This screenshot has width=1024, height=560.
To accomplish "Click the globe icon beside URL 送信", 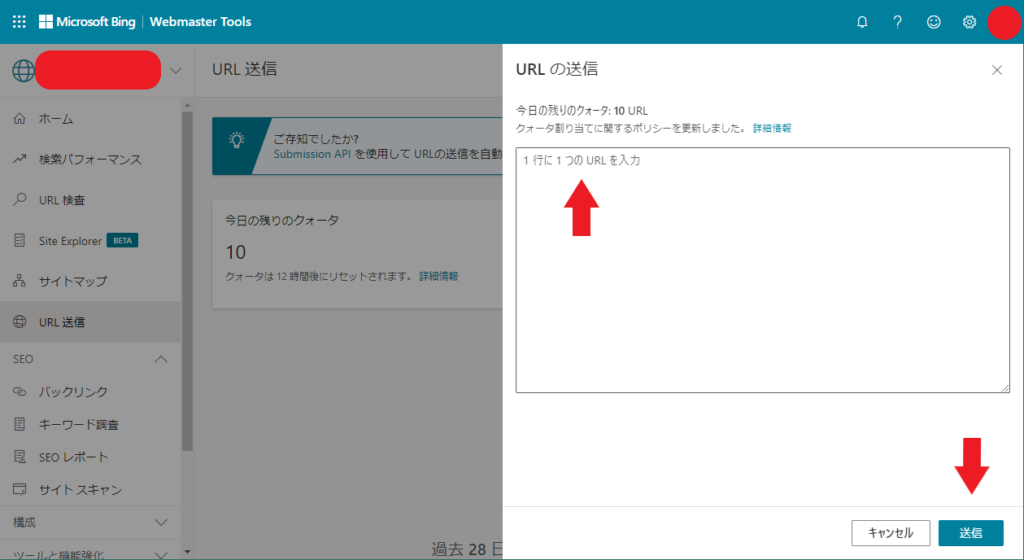I will (x=20, y=321).
